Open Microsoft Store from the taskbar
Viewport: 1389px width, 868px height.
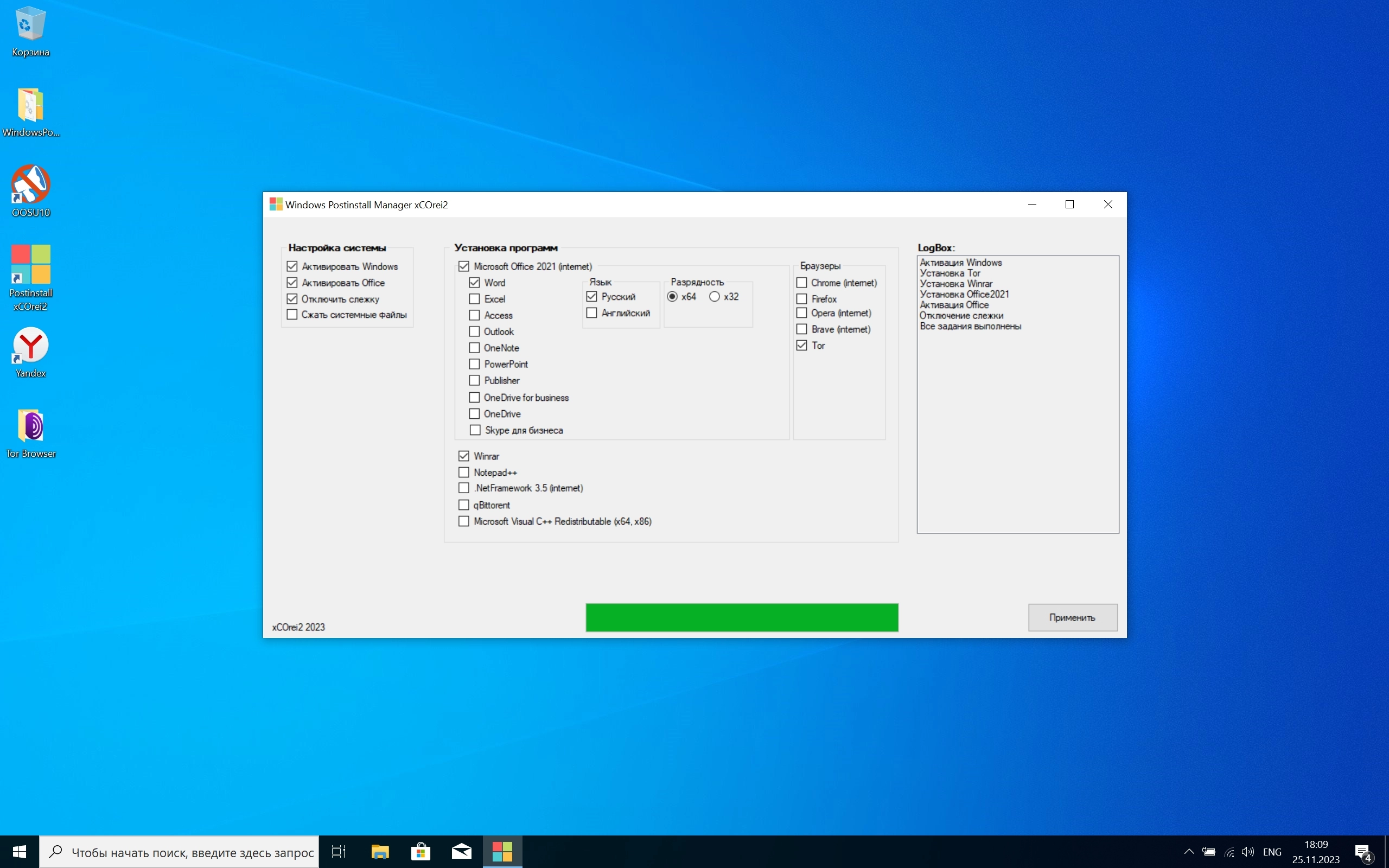[x=420, y=851]
